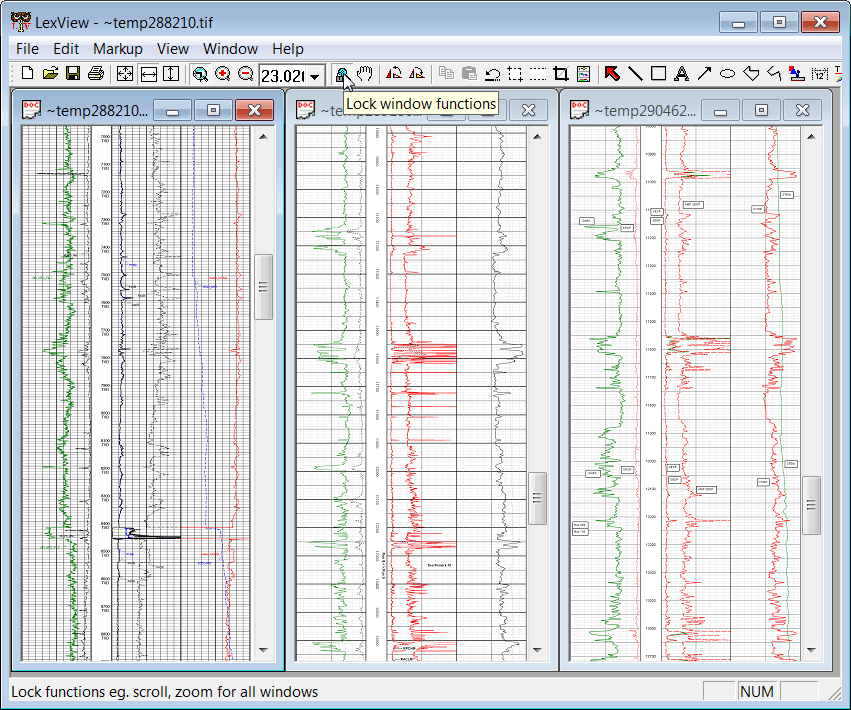This screenshot has width=851, height=710.
Task: Click the Undo arrow icon
Action: (492, 74)
